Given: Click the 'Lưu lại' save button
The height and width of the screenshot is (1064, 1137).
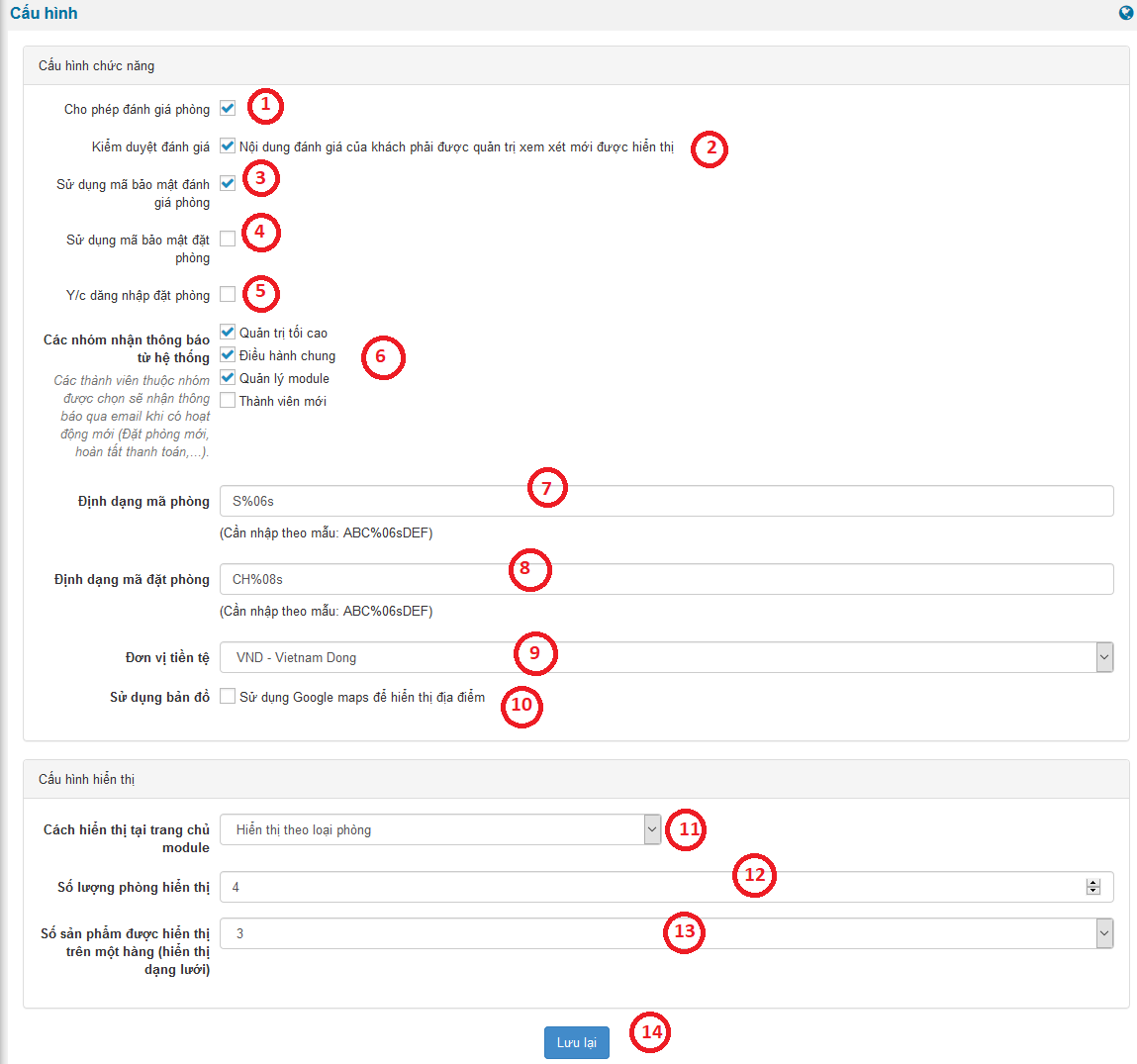Looking at the screenshot, I should (576, 1042).
